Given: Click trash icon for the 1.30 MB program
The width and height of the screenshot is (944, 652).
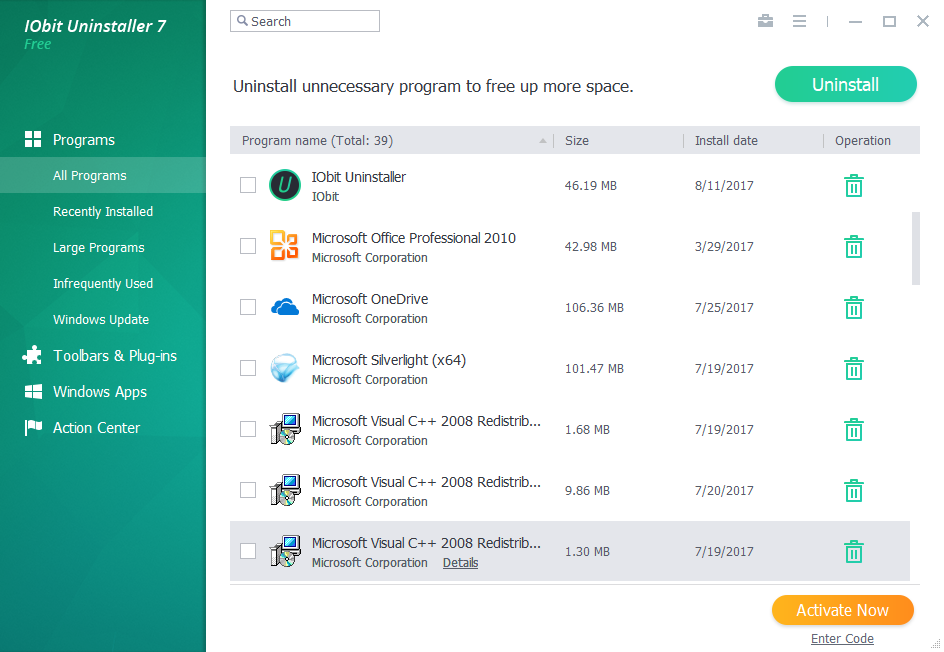Looking at the screenshot, I should pos(854,551).
